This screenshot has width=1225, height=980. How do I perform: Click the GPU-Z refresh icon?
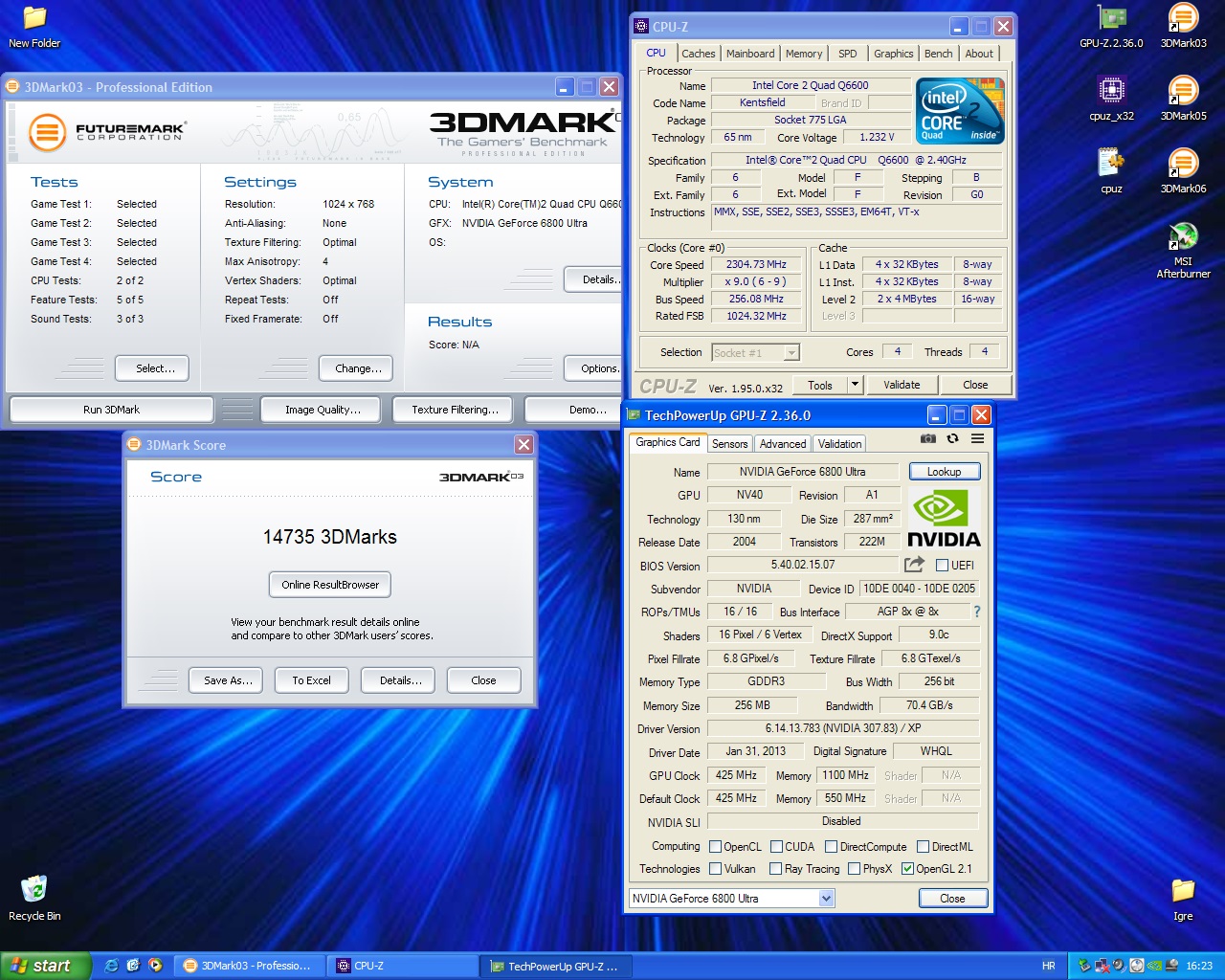[x=952, y=438]
